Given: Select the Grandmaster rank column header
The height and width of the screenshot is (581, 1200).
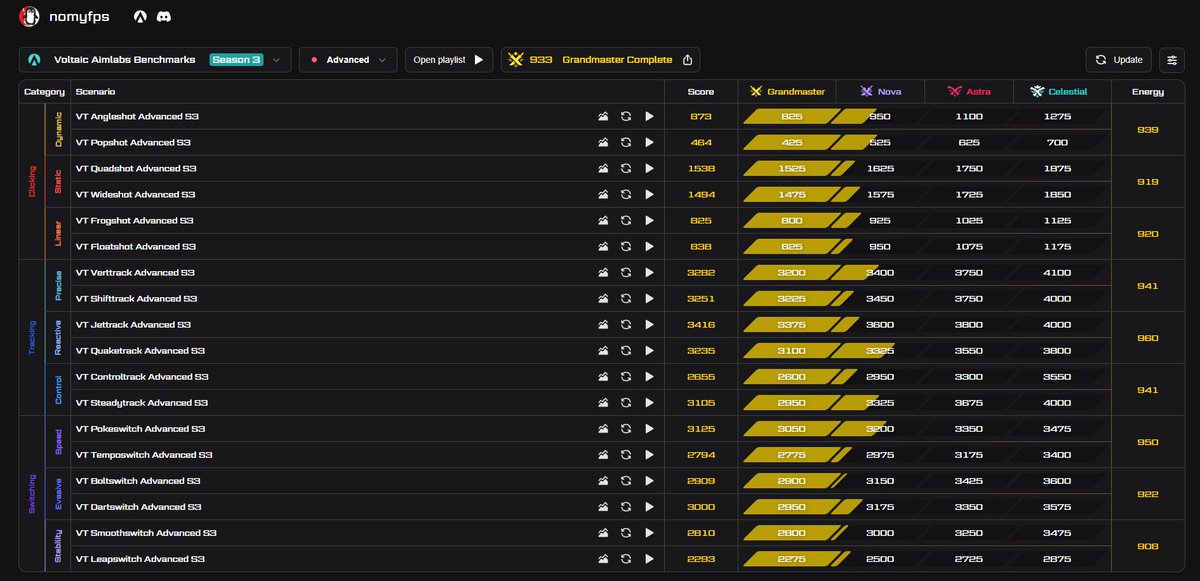Looking at the screenshot, I should [788, 91].
